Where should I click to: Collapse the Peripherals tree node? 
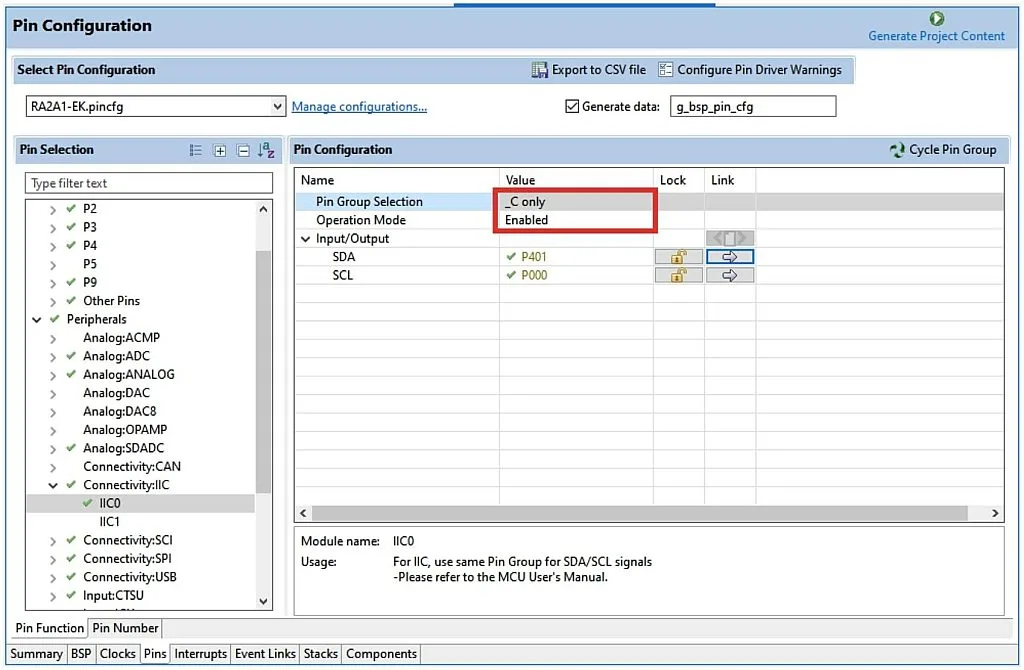pos(37,320)
